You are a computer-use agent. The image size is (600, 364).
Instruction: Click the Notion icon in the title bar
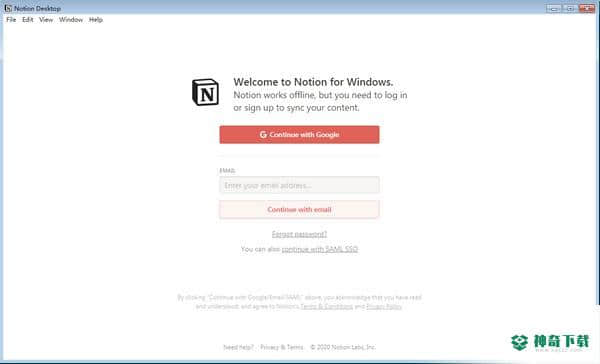coord(8,8)
